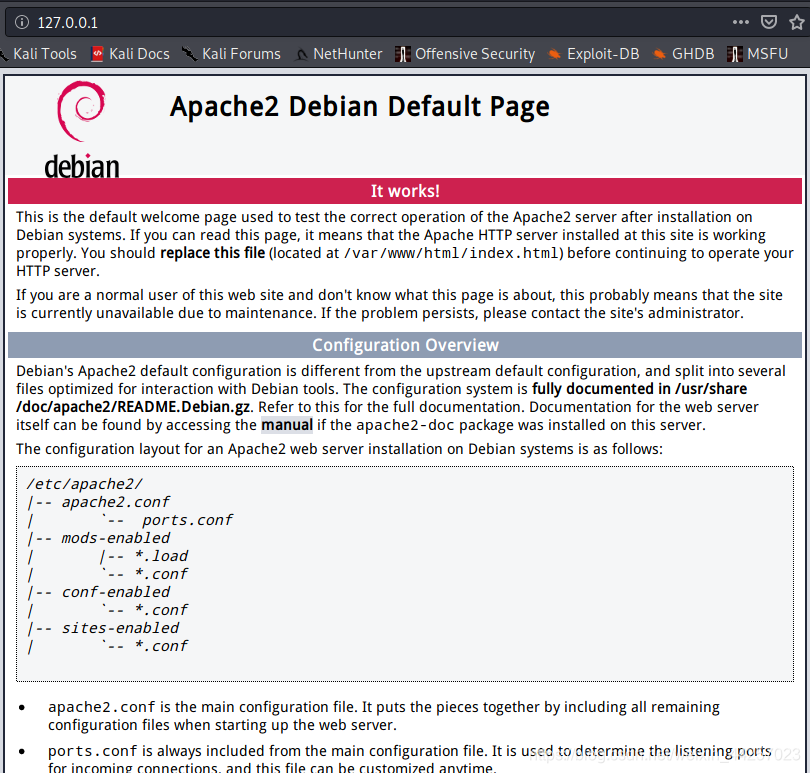The height and width of the screenshot is (773, 810).
Task: Open the Kali Tools bookmark
Action: pos(39,54)
